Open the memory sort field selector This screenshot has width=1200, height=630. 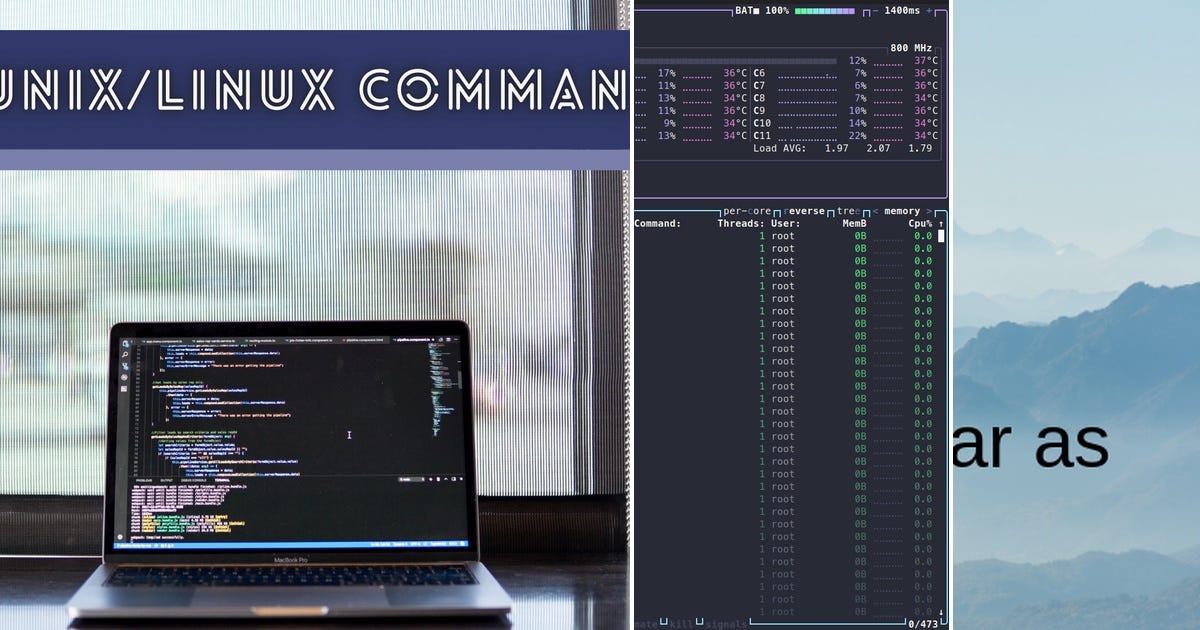[x=901, y=211]
